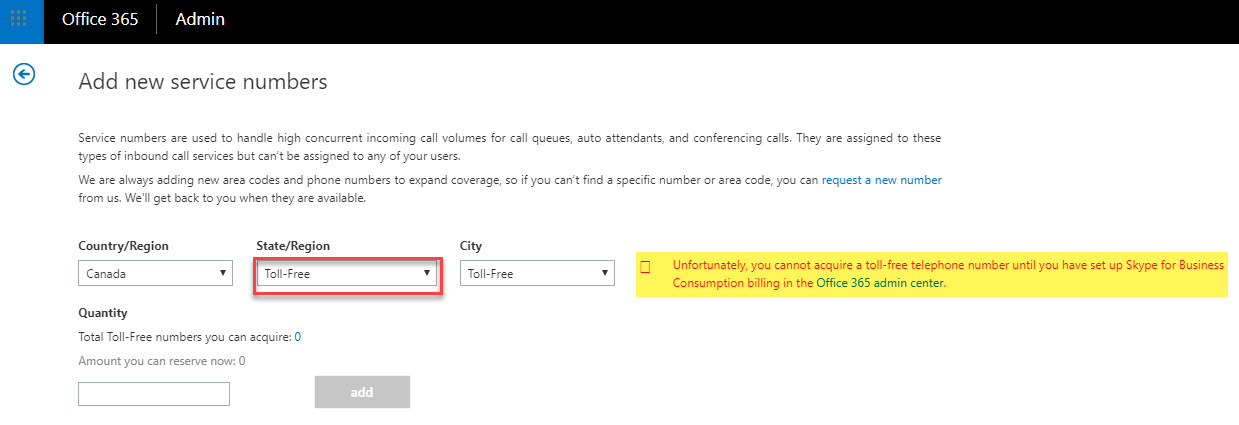Click the grayed-out add button
This screenshot has width=1239, height=425.
pyautogui.click(x=362, y=392)
